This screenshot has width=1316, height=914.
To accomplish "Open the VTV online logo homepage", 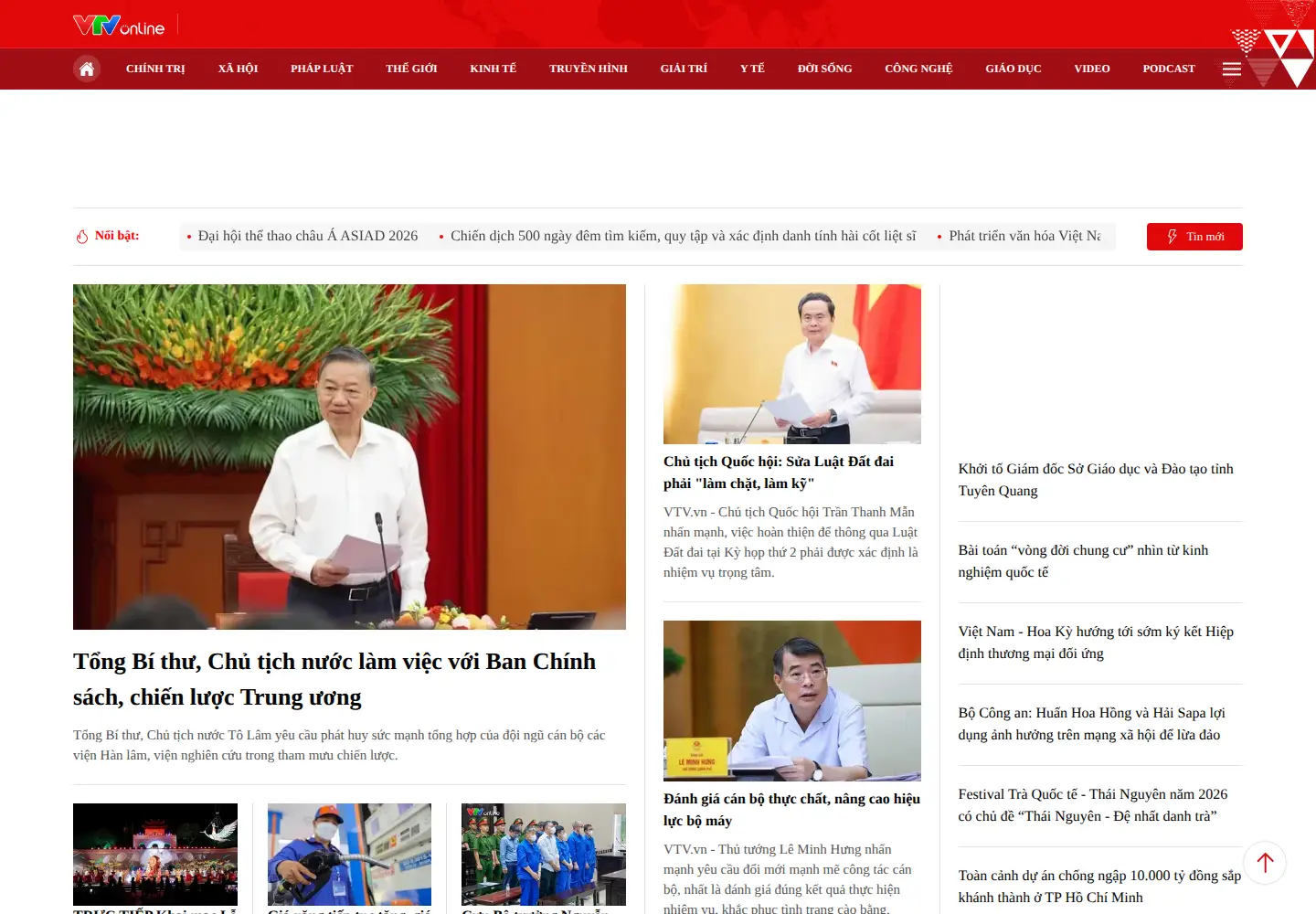I will 119,25.
